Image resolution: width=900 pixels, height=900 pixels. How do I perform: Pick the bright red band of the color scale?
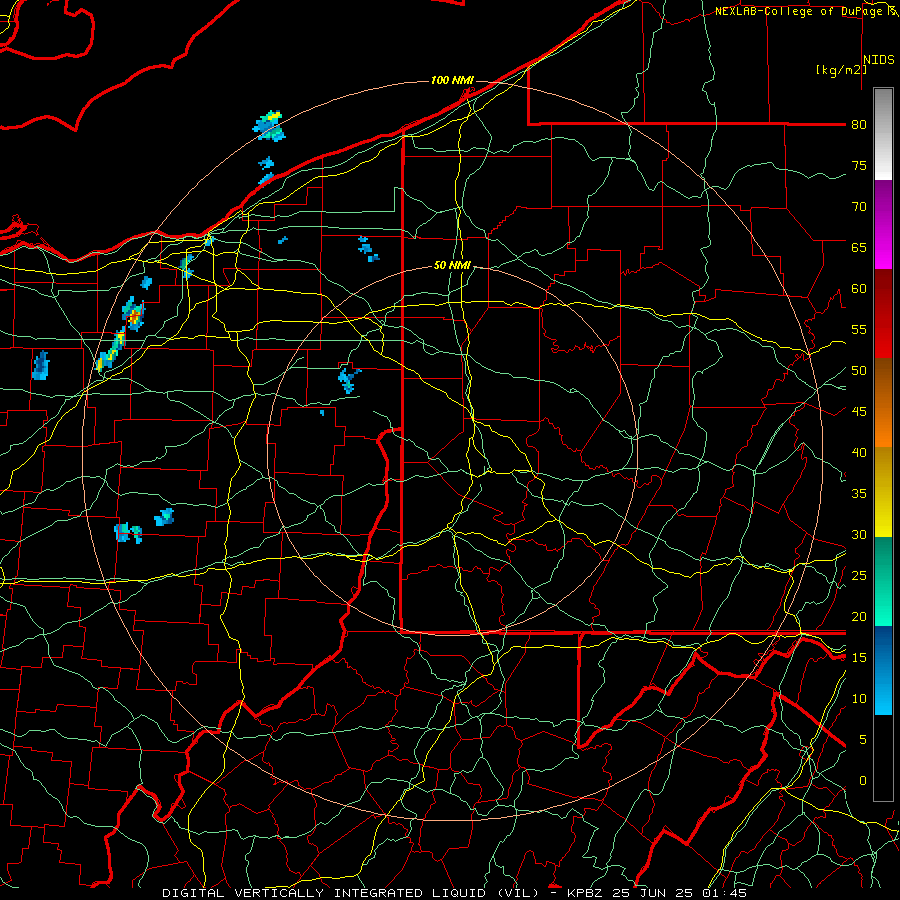883,314
